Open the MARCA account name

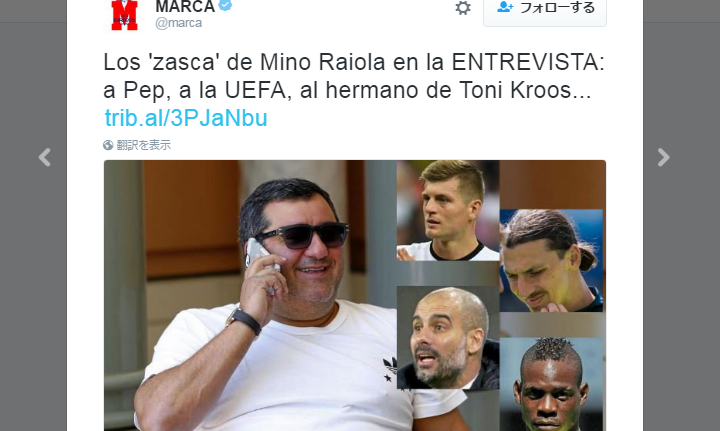point(185,6)
